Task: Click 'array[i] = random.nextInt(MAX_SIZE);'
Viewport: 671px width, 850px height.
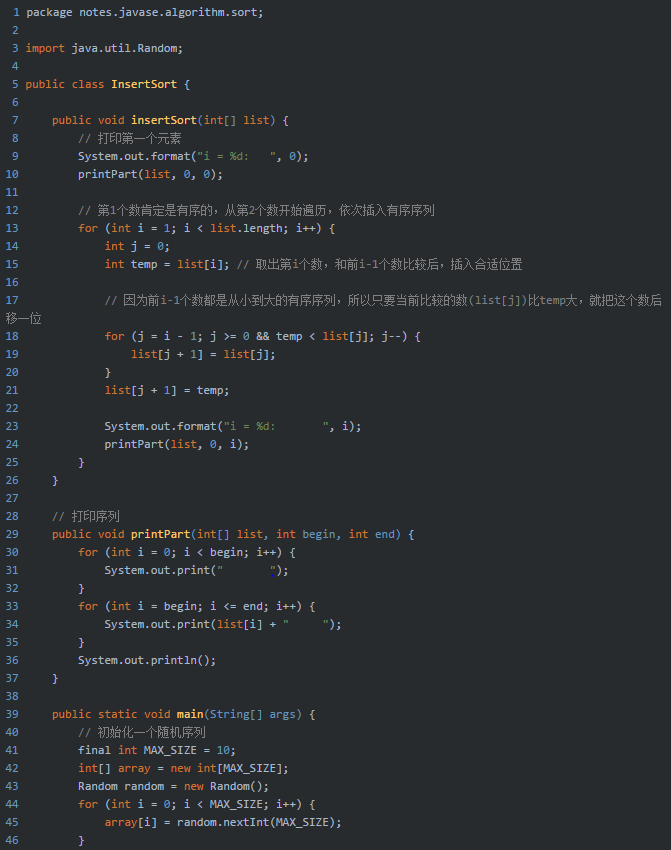Action: click(223, 822)
